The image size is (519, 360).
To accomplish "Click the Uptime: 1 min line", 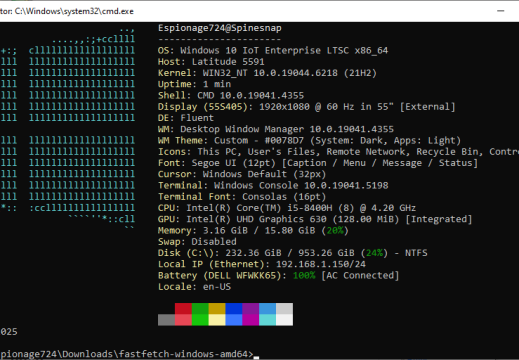I will (x=194, y=84).
